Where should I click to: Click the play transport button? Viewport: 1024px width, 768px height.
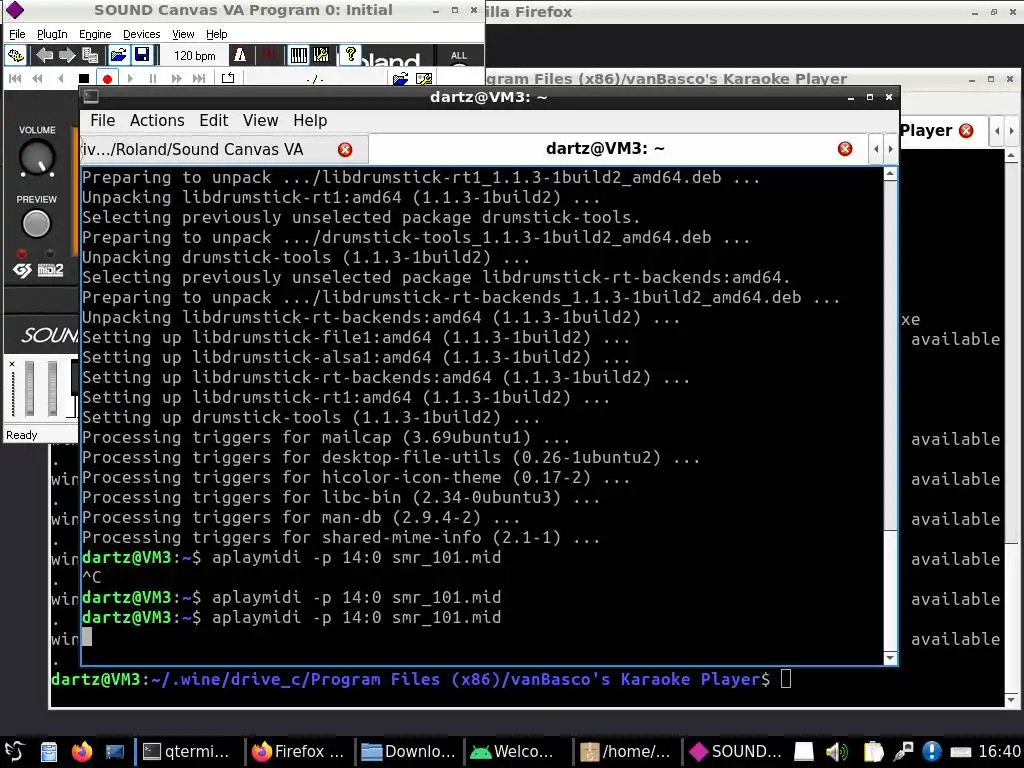[130, 78]
